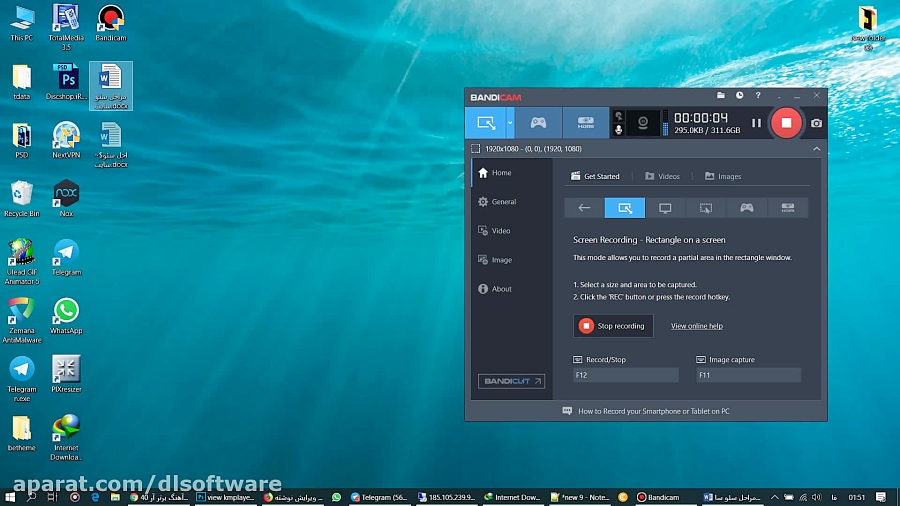Go back with the left arrow button
This screenshot has width=900, height=506.
[x=584, y=208]
